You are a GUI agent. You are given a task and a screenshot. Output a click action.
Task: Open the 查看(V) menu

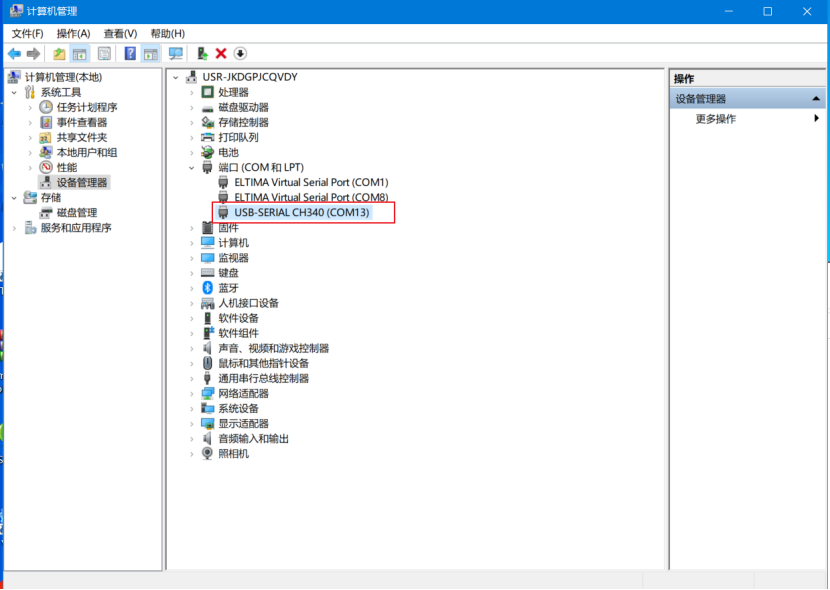point(120,33)
